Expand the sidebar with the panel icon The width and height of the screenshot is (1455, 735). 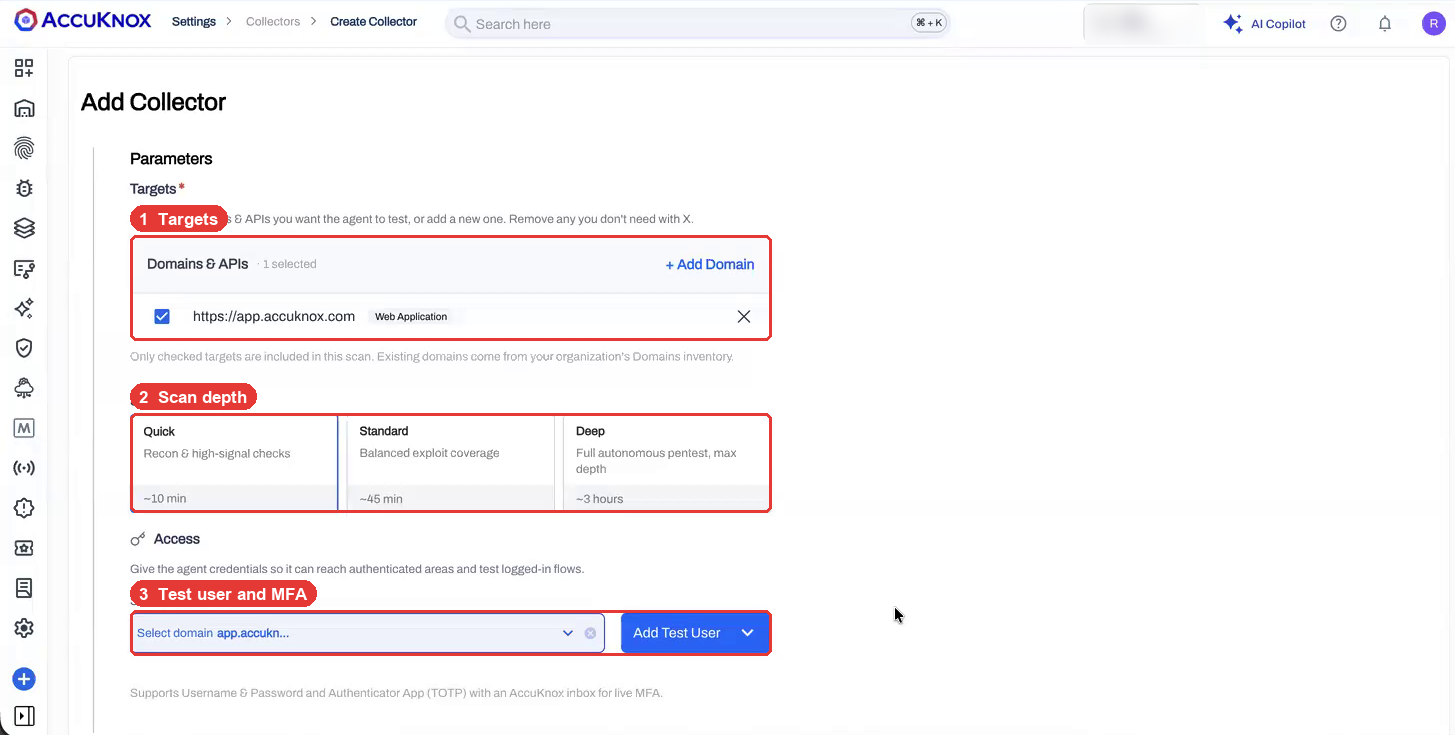[x=24, y=716]
